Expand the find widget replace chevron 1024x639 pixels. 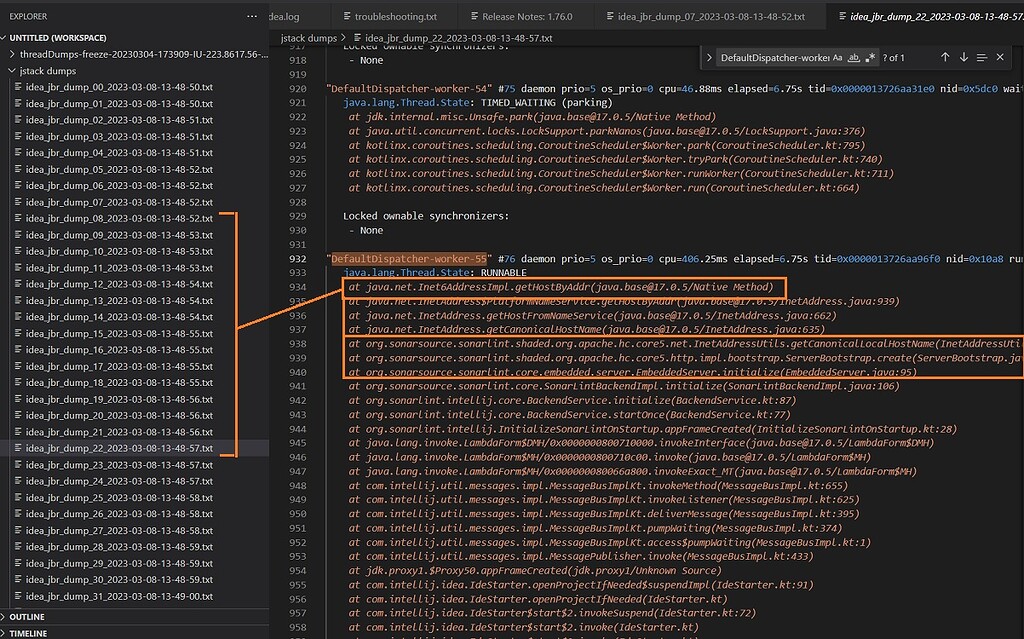point(709,57)
